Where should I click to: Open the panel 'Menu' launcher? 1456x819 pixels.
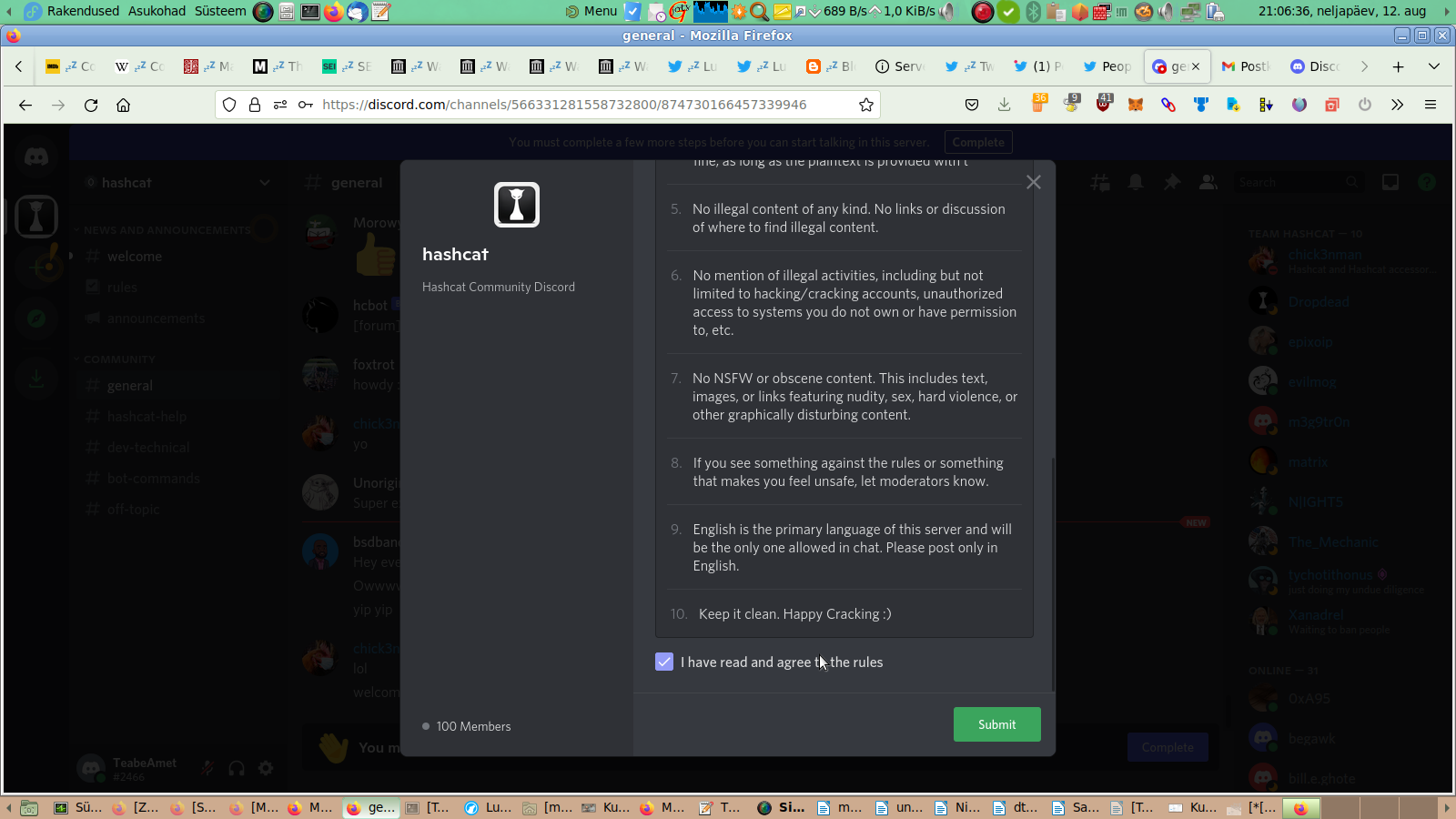[591, 11]
